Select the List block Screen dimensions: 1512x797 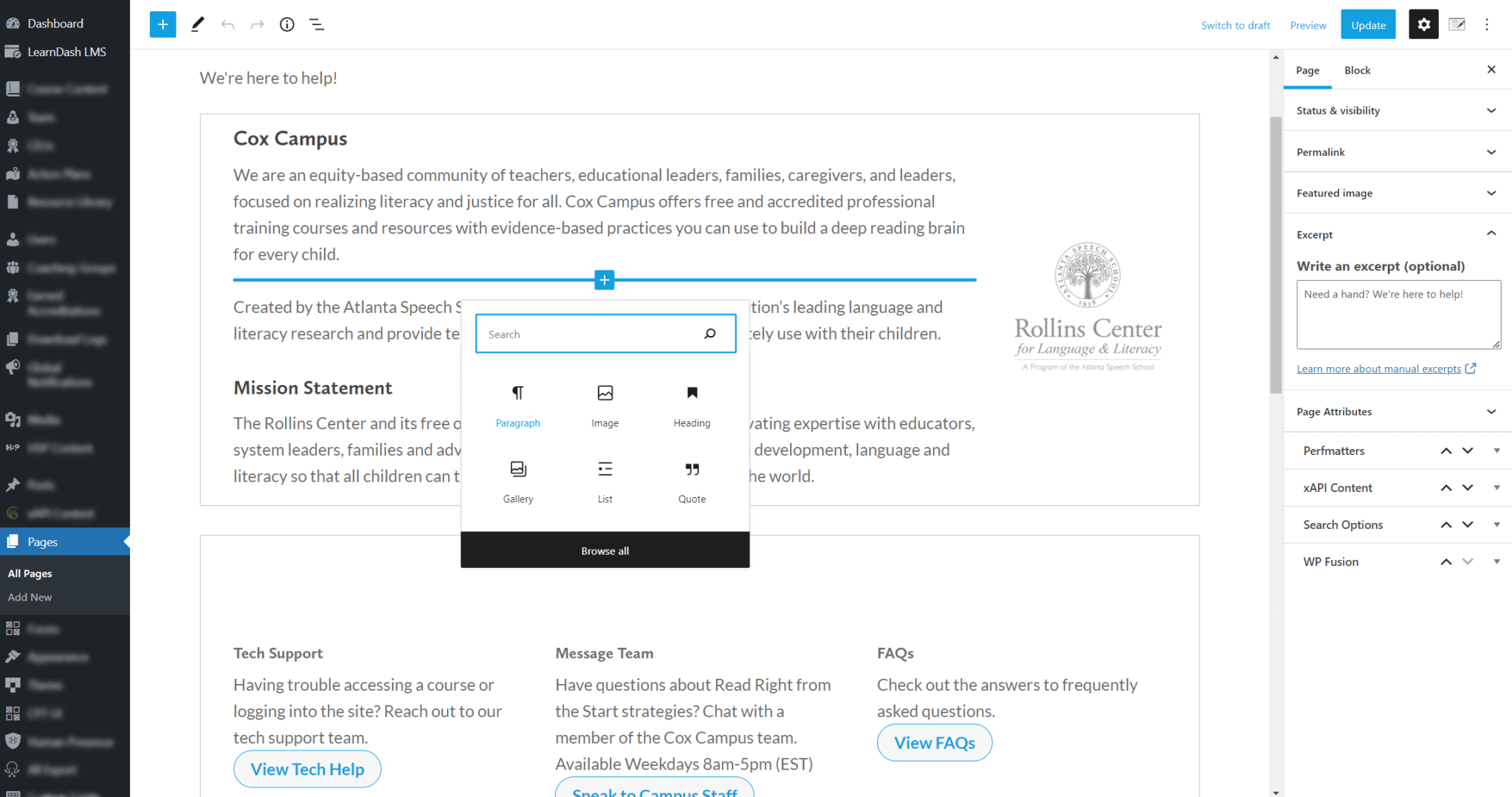pyautogui.click(x=605, y=480)
